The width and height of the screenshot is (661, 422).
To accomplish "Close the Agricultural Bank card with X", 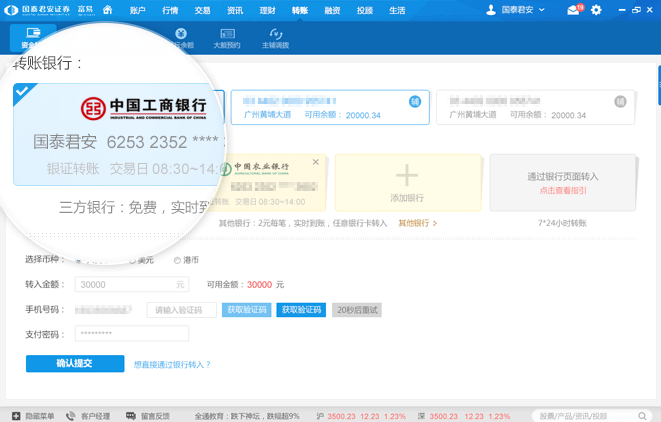I will pyautogui.click(x=316, y=162).
